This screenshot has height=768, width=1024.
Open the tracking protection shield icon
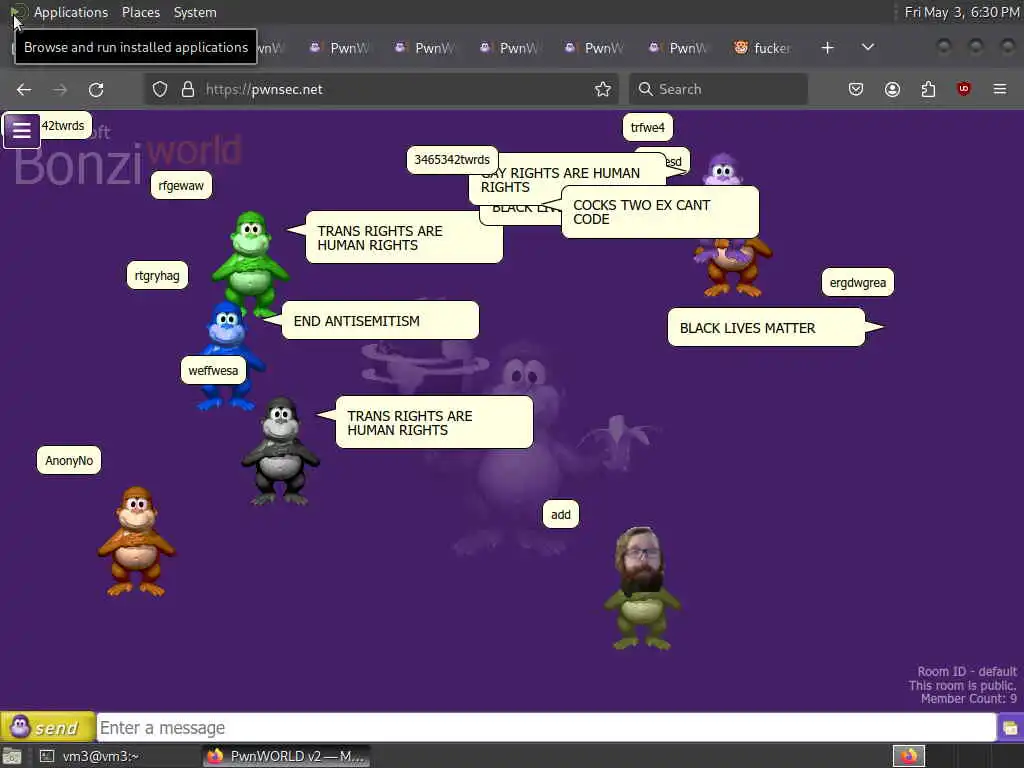tap(160, 89)
